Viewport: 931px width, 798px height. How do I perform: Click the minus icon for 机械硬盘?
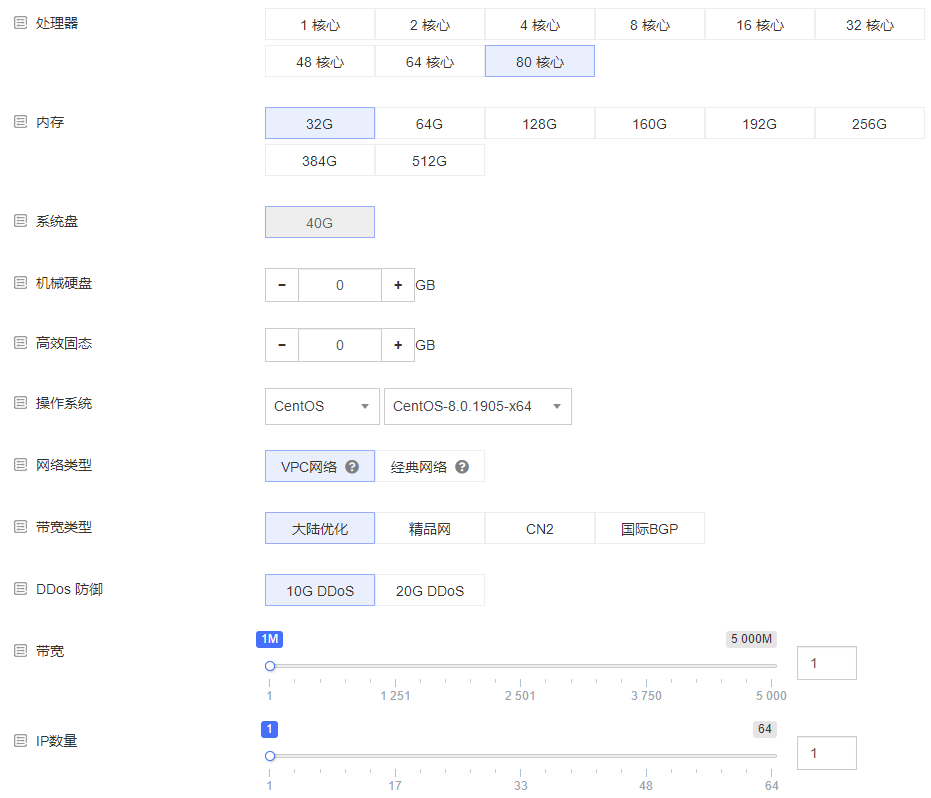tap(281, 285)
